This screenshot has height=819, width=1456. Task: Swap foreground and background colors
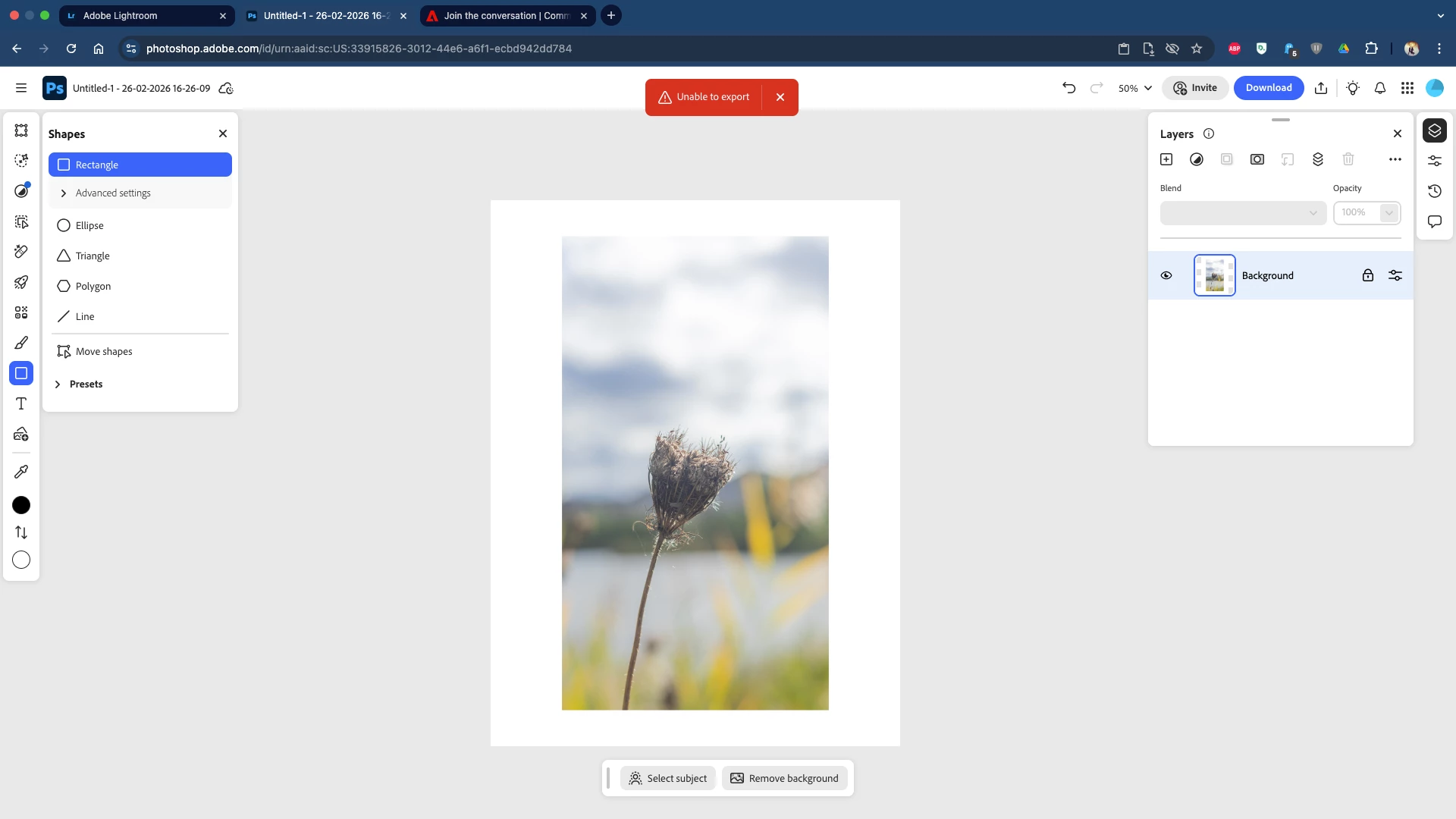click(x=21, y=532)
